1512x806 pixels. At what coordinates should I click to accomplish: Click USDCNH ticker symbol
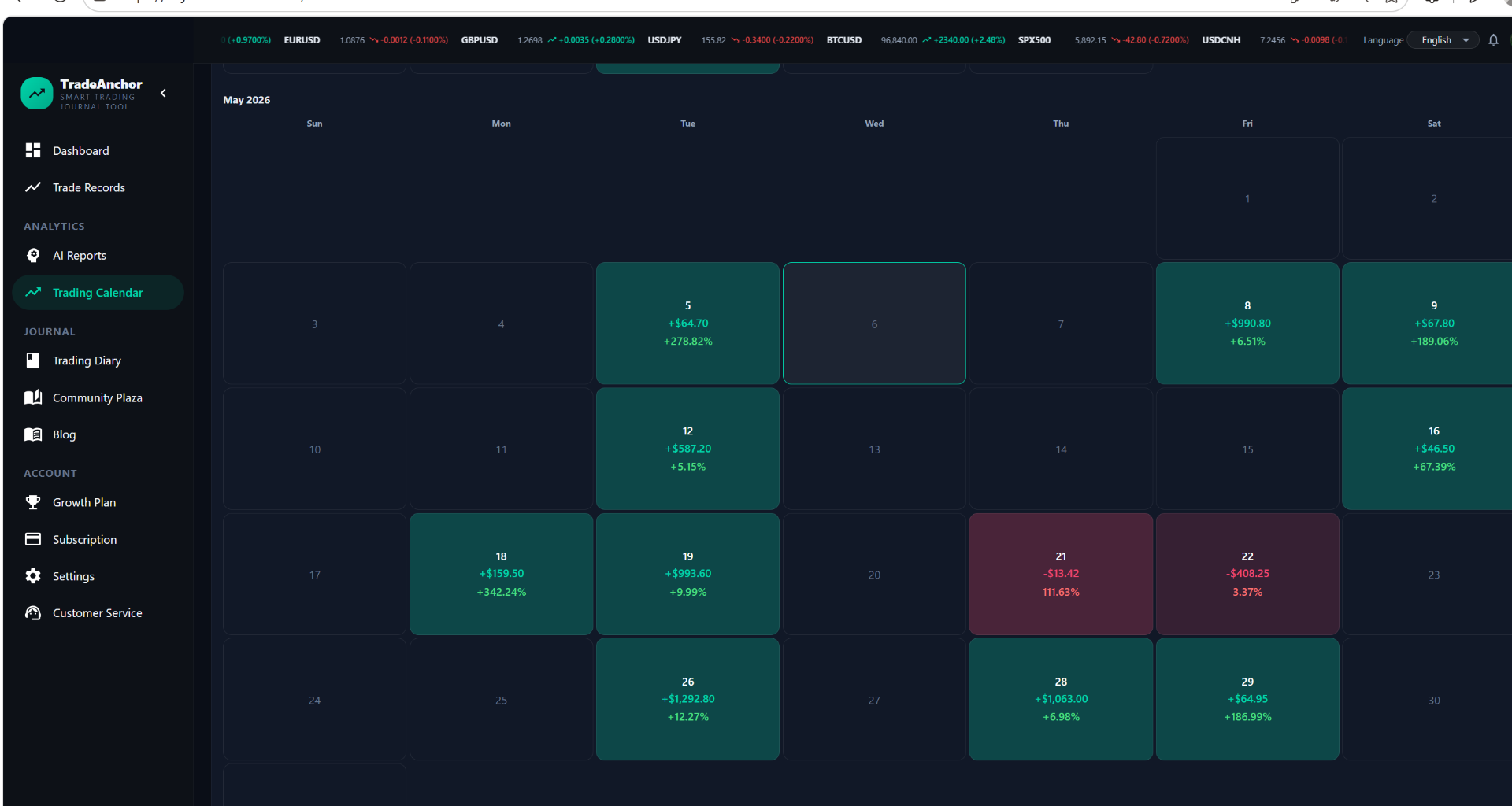coord(1221,40)
